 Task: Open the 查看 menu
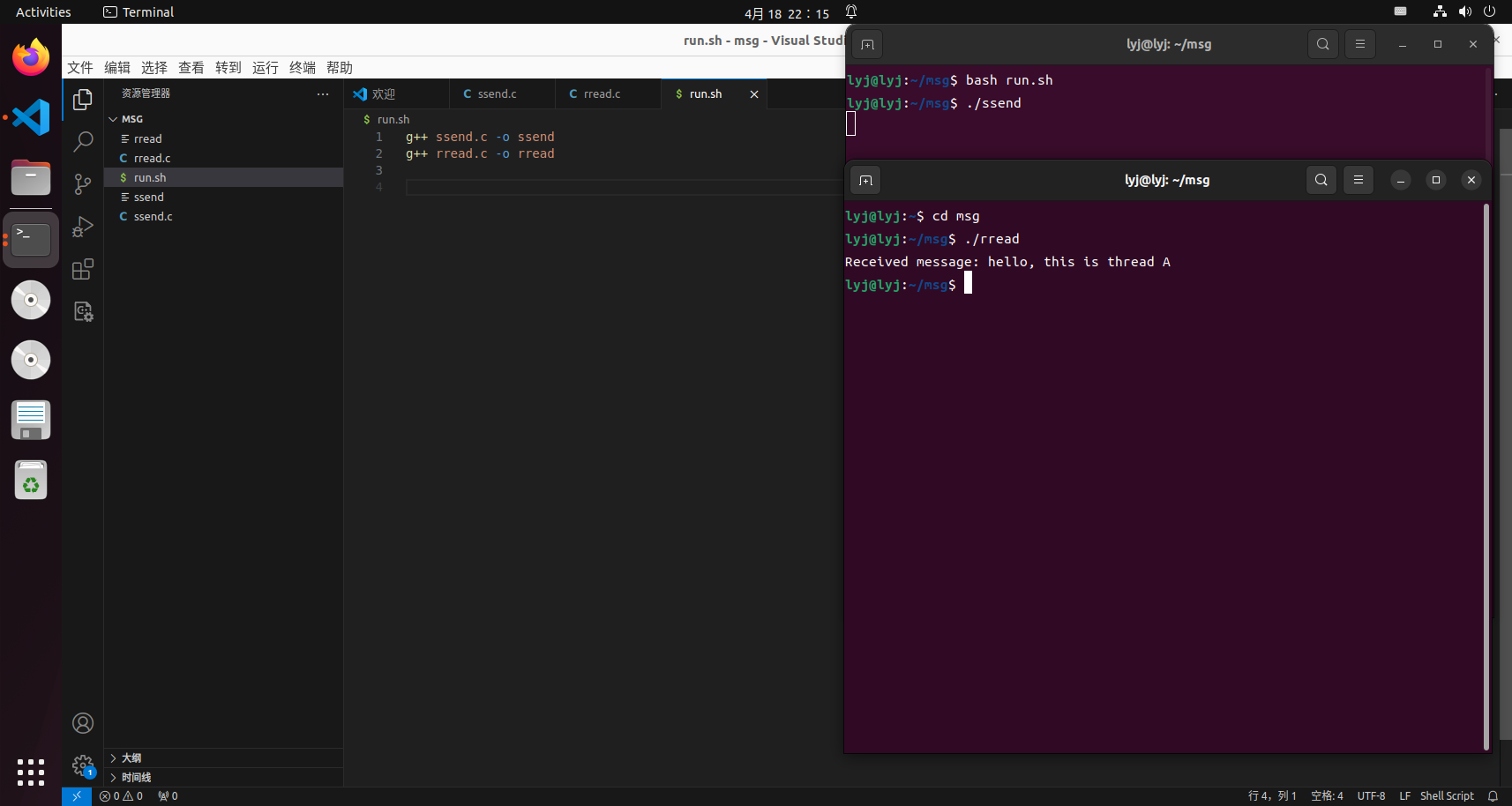click(x=191, y=68)
